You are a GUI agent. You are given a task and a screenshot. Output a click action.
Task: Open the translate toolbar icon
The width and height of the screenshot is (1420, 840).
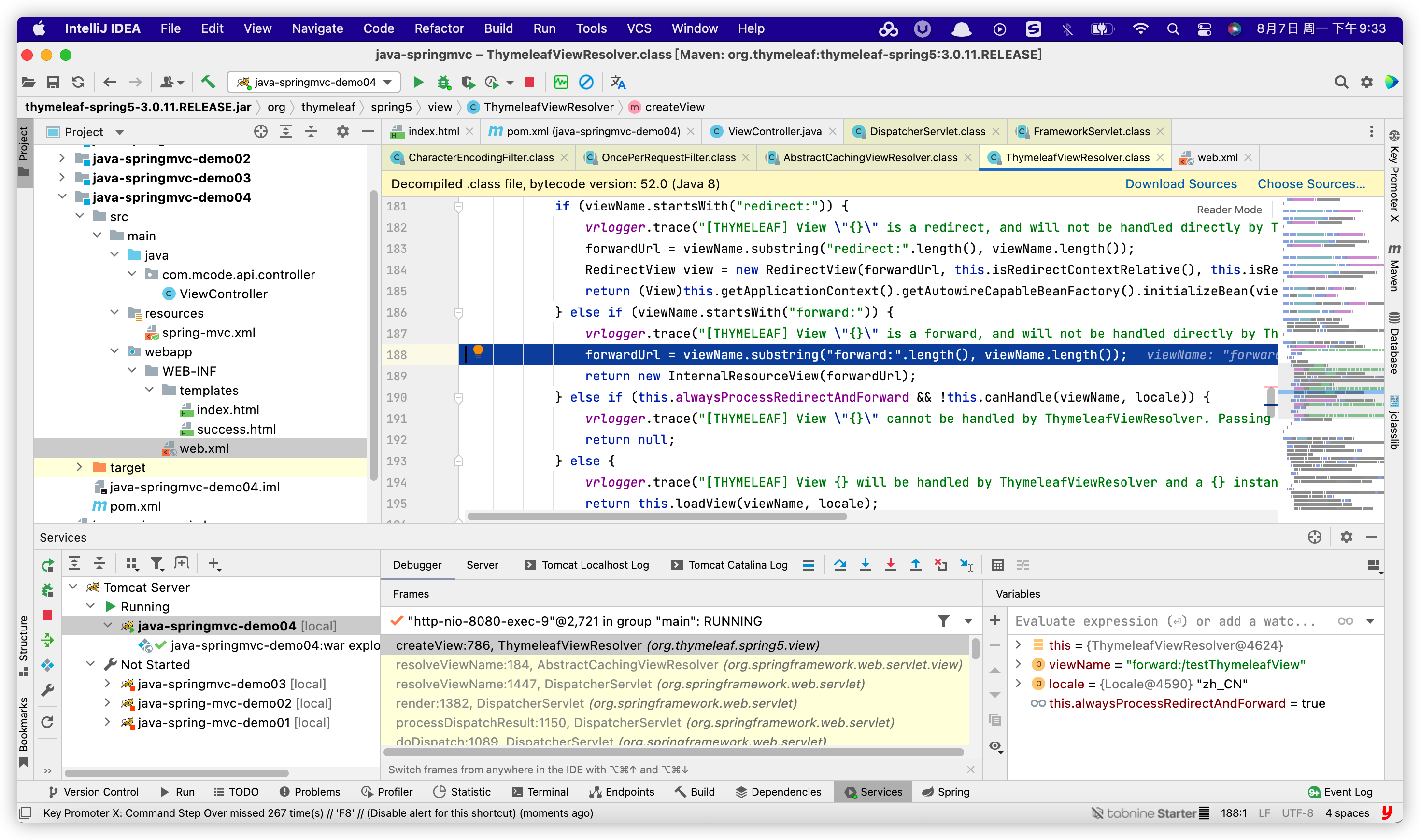[618, 82]
